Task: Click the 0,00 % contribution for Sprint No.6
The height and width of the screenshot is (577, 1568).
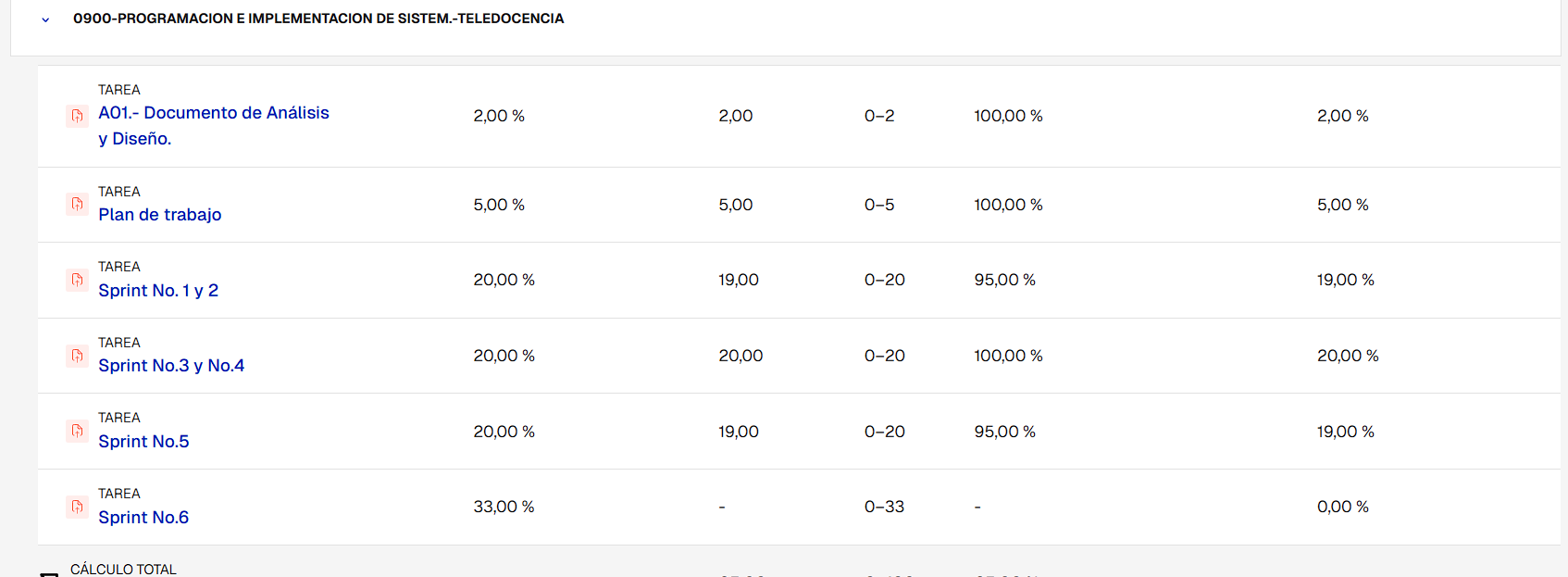Action: (x=1342, y=507)
